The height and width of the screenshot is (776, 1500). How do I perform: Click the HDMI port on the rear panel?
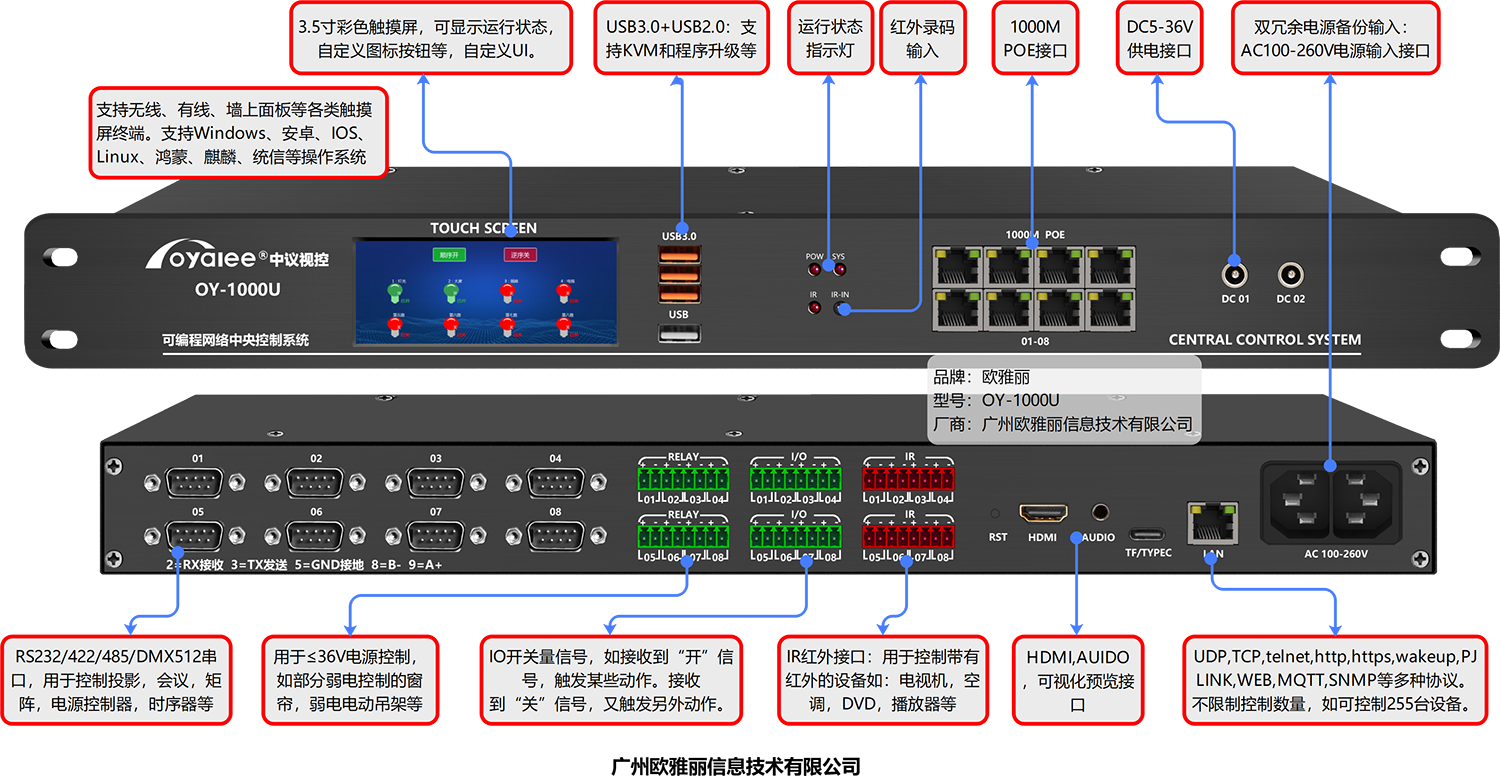pyautogui.click(x=1043, y=513)
